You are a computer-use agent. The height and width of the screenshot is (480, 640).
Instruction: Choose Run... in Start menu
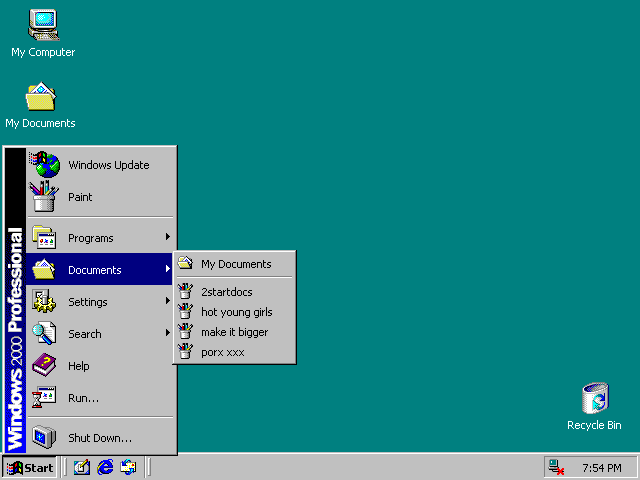[x=83, y=398]
